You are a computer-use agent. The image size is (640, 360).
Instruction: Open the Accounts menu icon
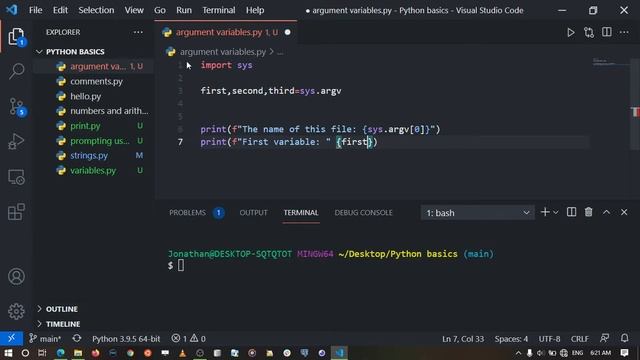[x=16, y=277]
